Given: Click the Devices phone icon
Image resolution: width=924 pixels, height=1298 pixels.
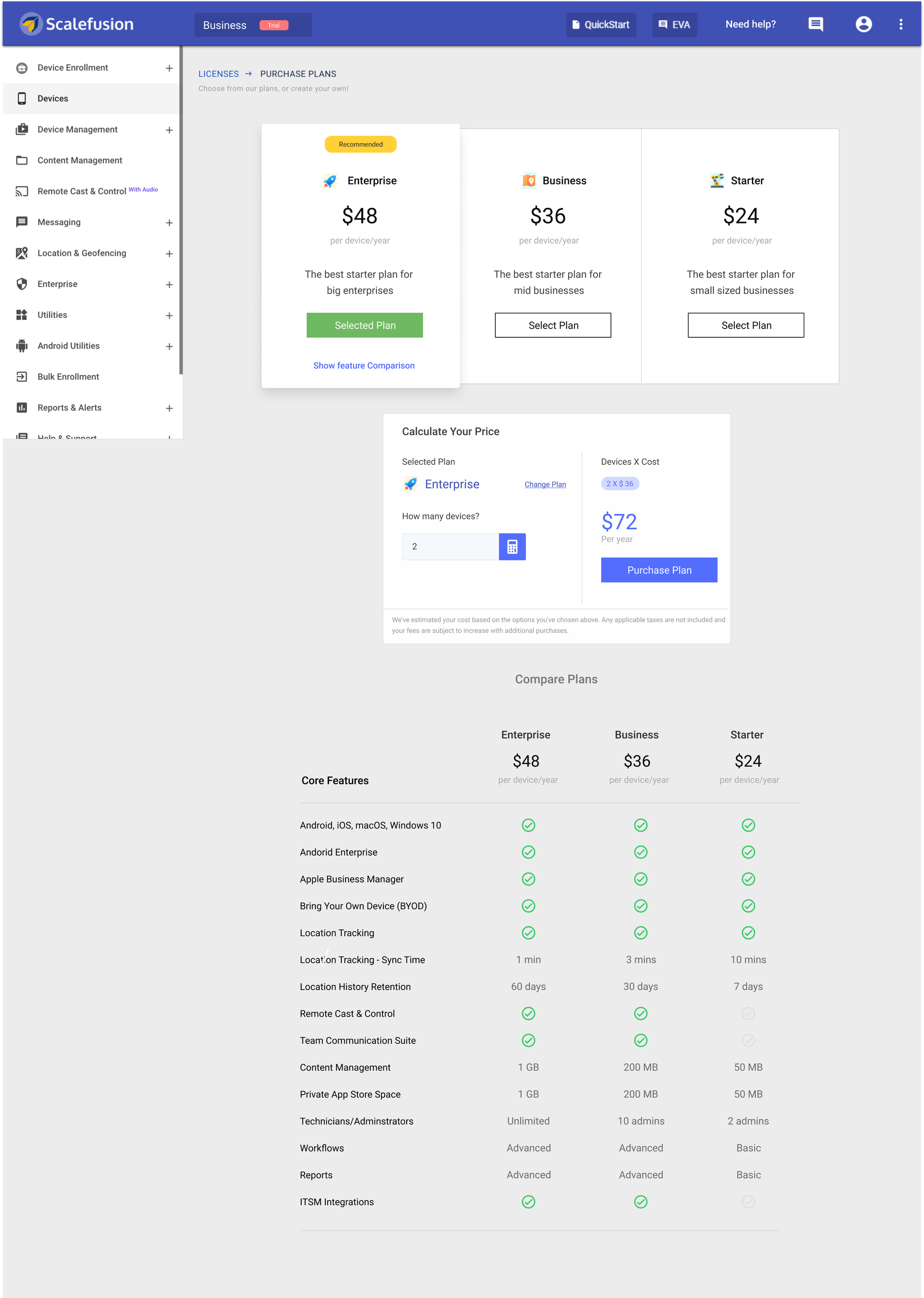Looking at the screenshot, I should (22, 98).
